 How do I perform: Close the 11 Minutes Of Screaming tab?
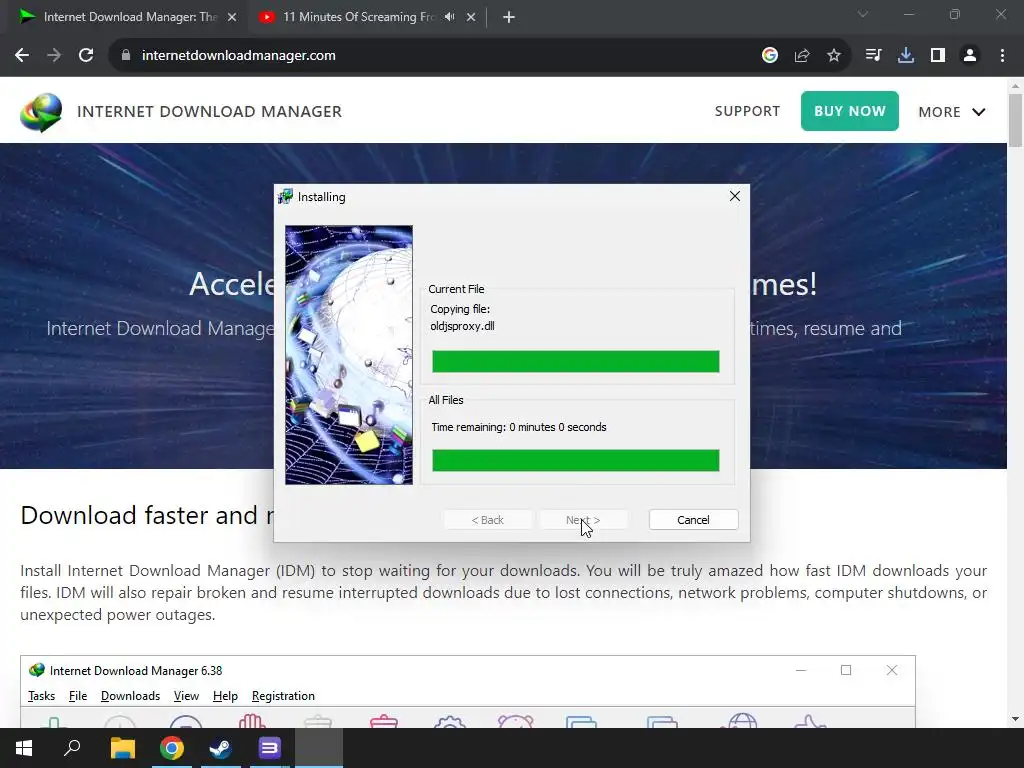tap(471, 17)
